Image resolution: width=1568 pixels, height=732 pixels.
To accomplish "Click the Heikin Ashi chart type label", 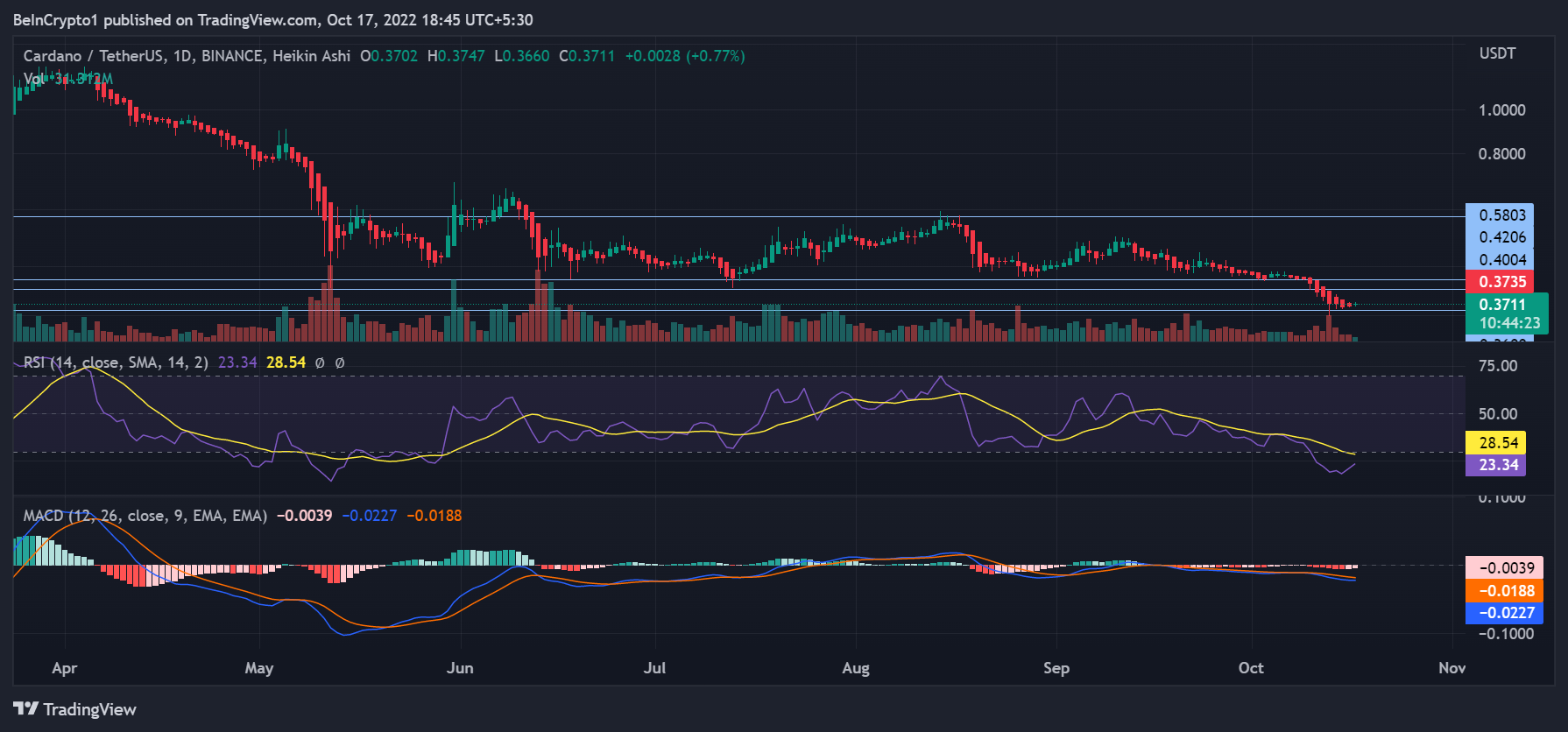I will pos(311,56).
